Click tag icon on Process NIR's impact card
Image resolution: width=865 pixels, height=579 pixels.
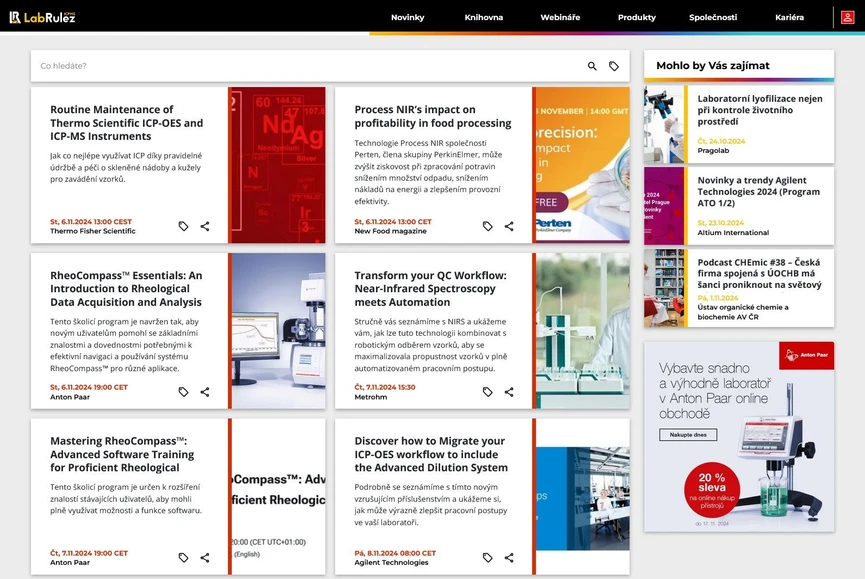click(x=488, y=226)
